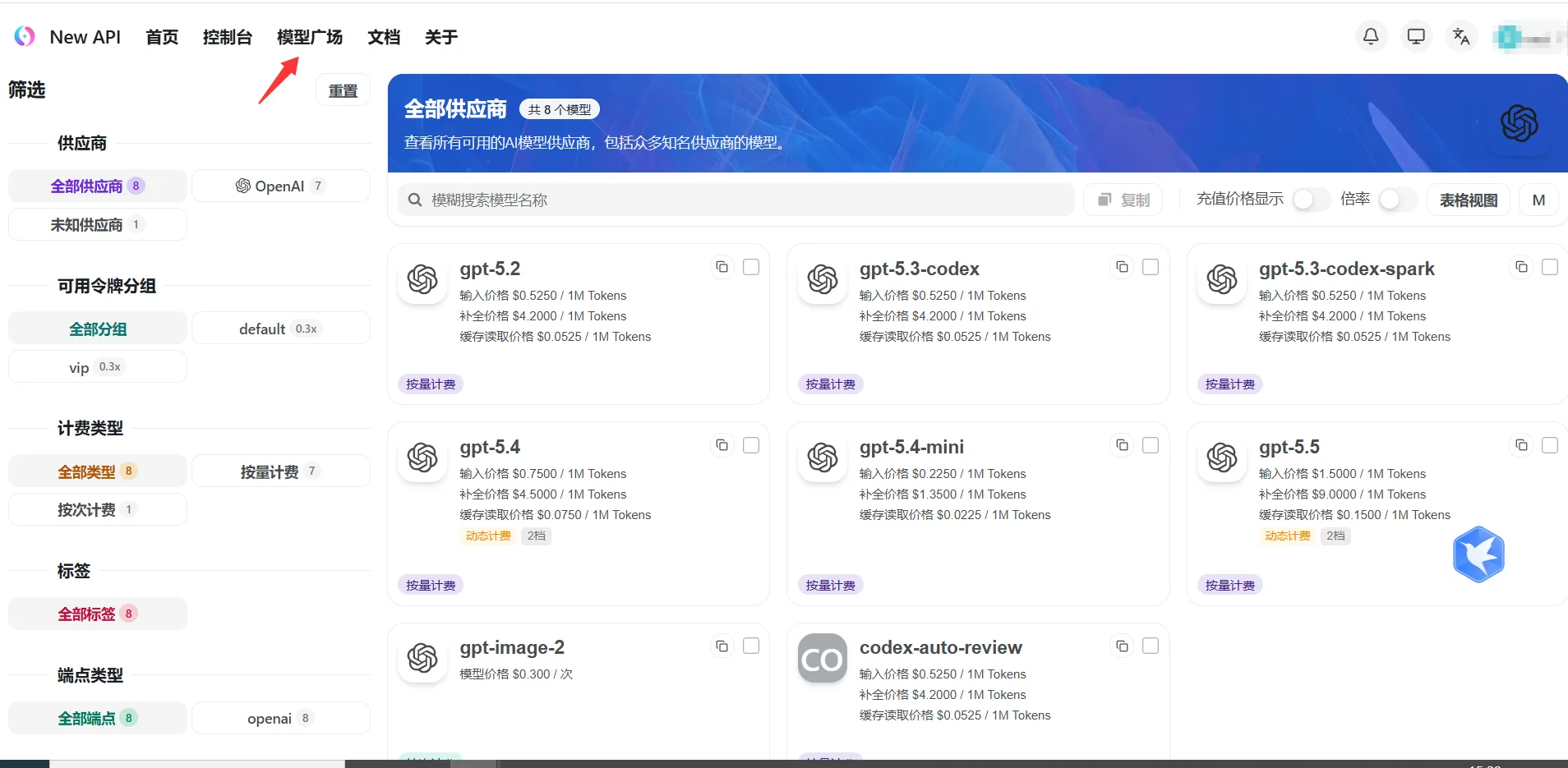This screenshot has width=1568, height=768.
Task: Select the gpt-5.4 checkbox
Action: coord(751,445)
